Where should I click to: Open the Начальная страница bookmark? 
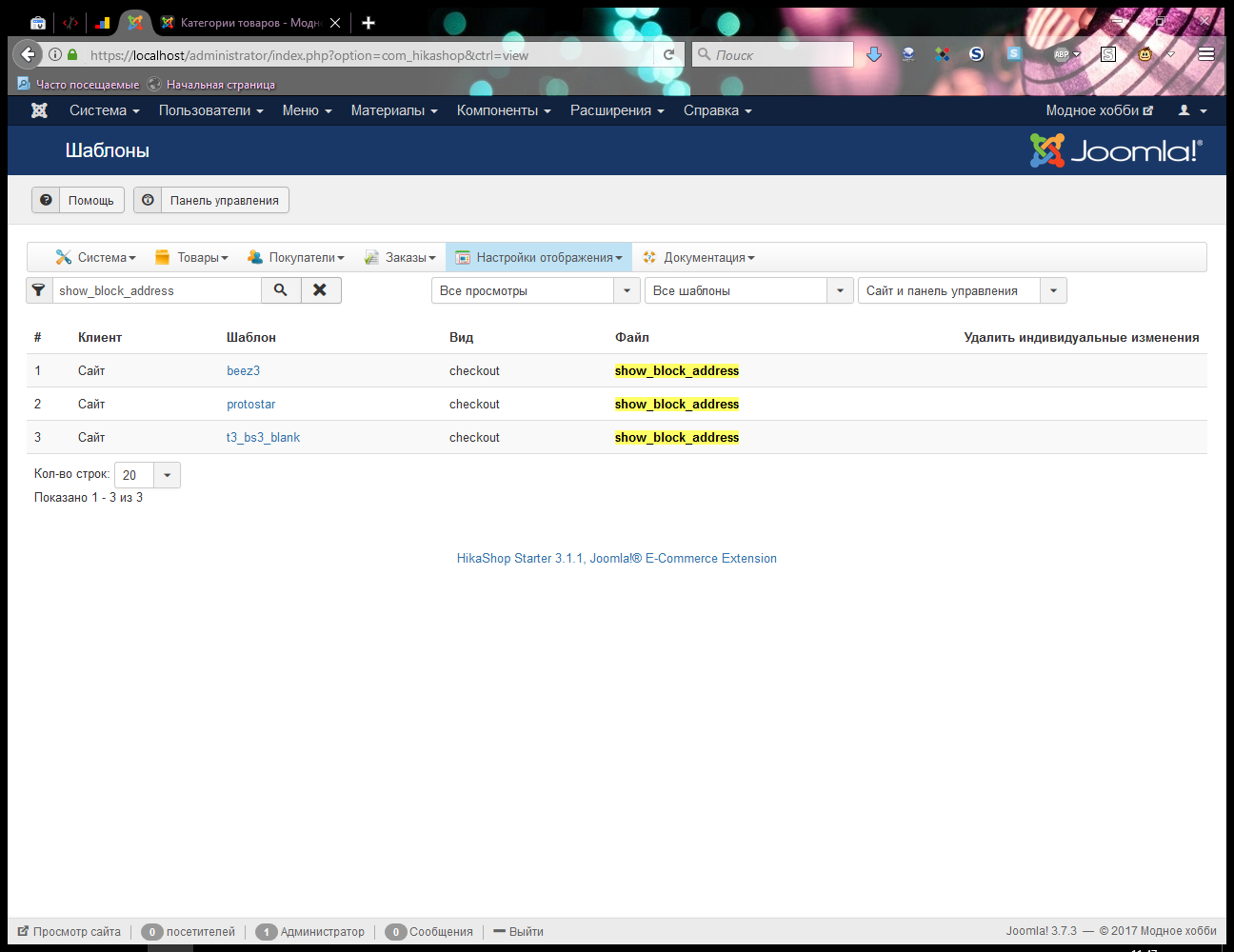tap(211, 84)
